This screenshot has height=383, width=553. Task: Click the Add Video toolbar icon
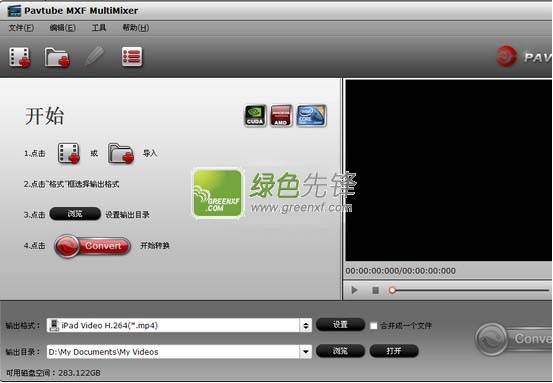[20, 57]
